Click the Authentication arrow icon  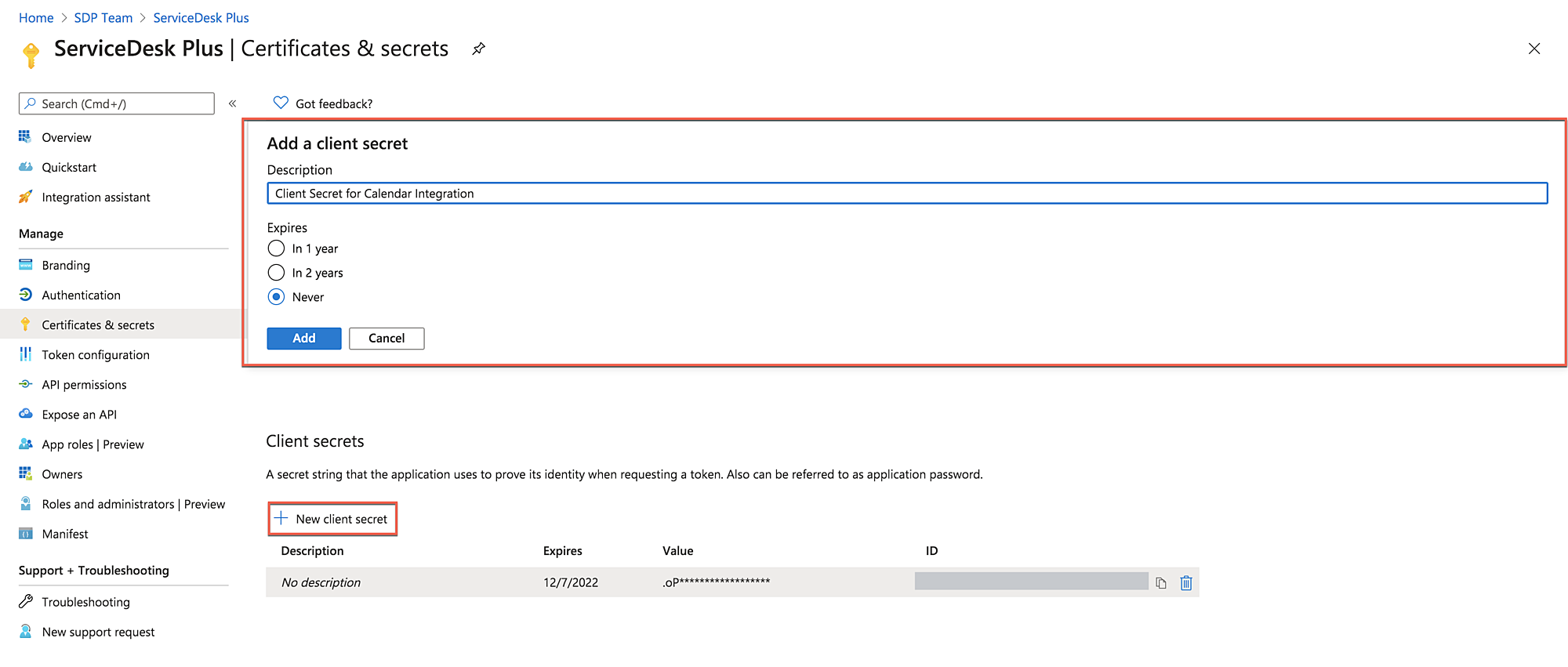(x=25, y=295)
